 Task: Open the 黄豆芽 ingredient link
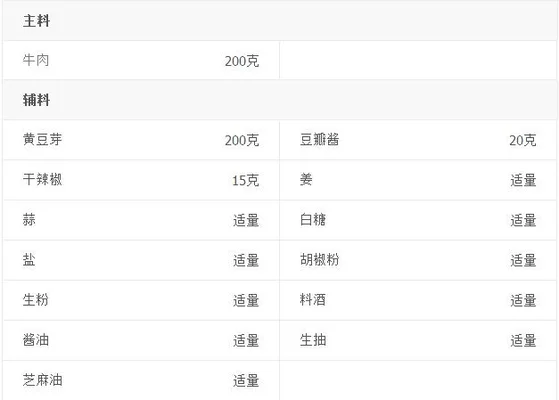[x=42, y=139]
